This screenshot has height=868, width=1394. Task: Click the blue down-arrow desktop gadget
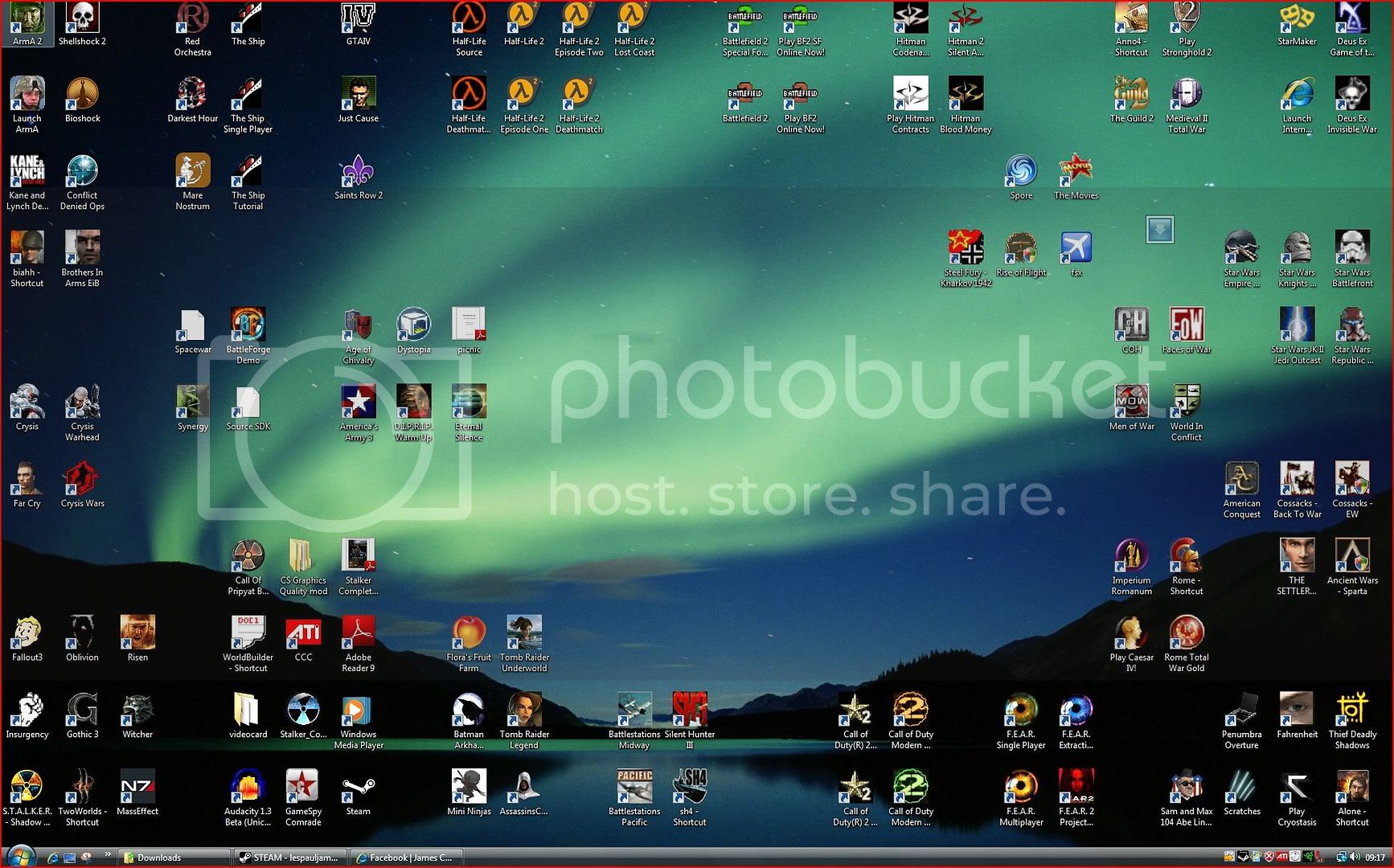1159,230
